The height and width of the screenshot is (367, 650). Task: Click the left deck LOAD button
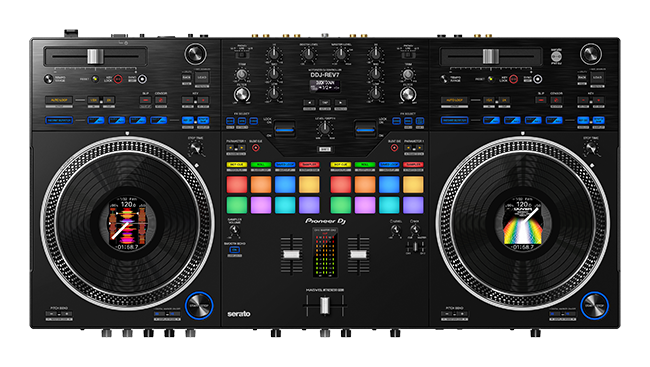(x=202, y=77)
